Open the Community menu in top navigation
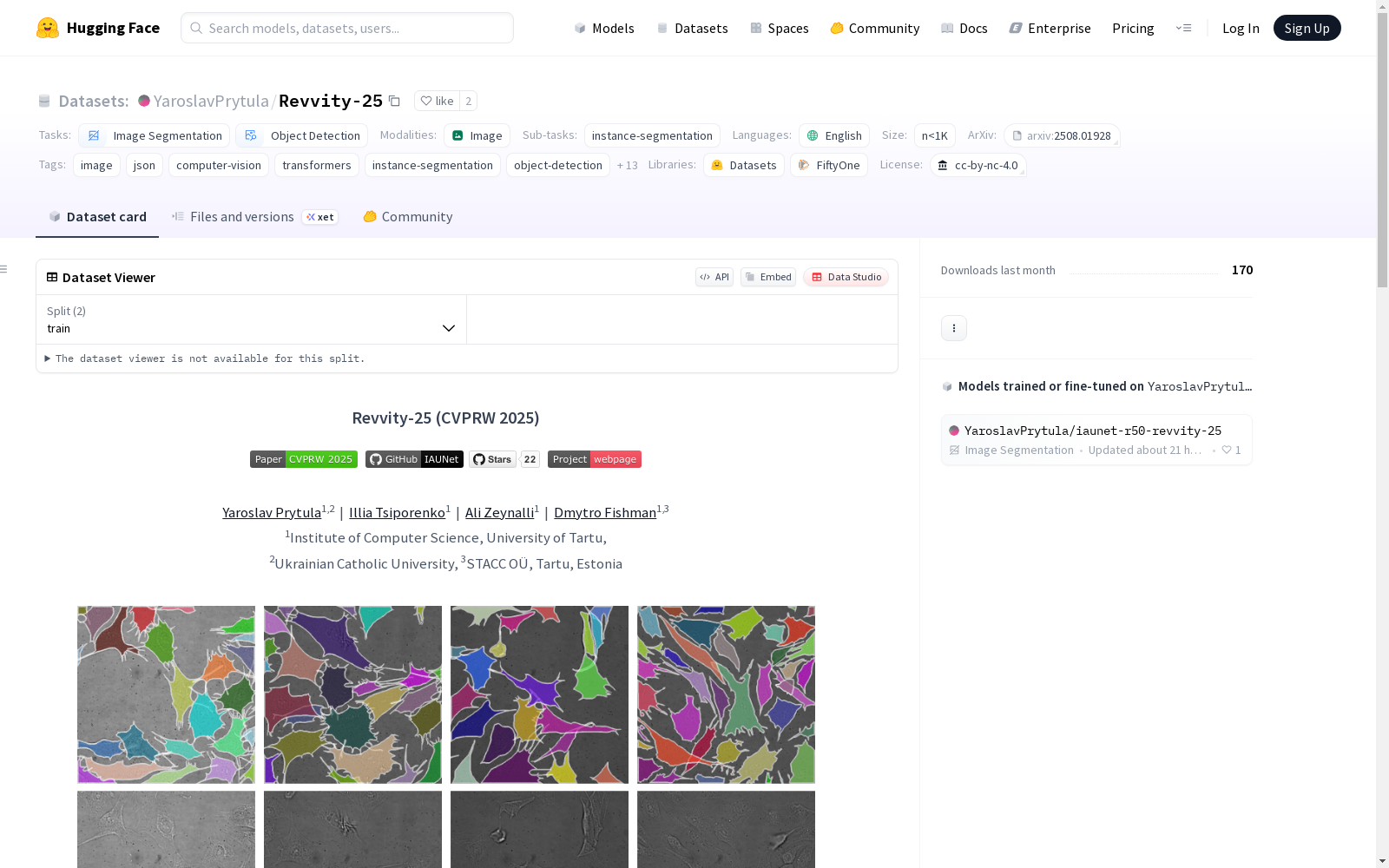Viewport: 1389px width, 868px height. point(875,28)
